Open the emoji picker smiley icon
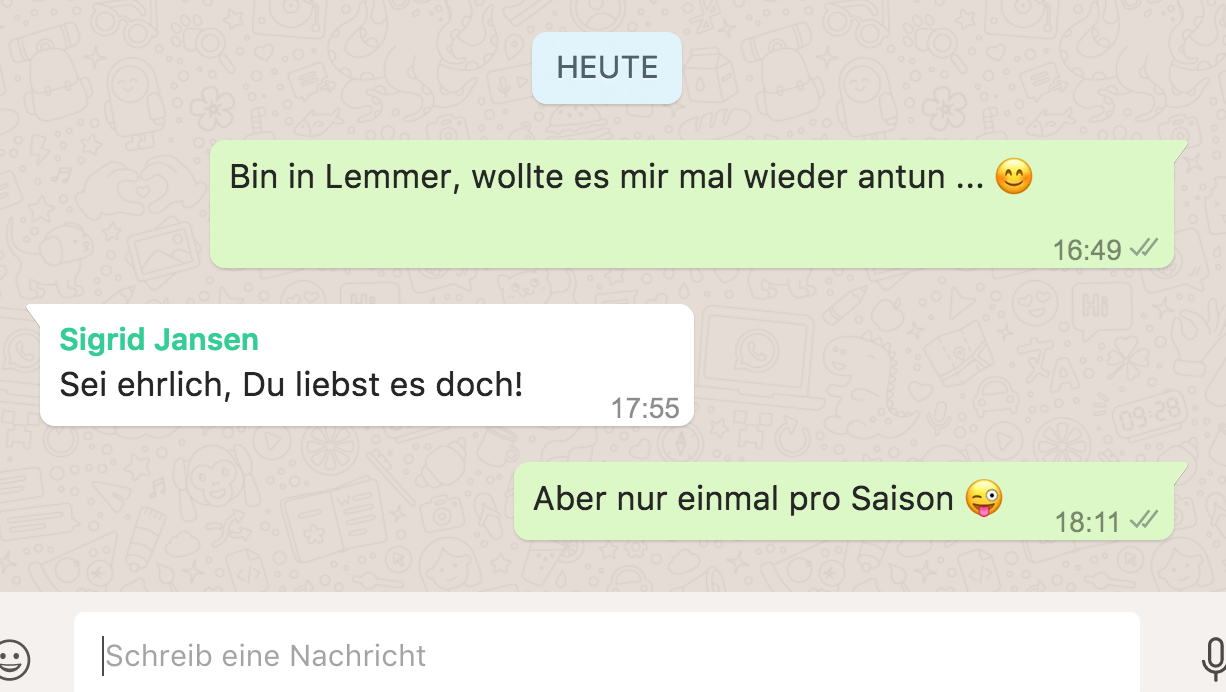This screenshot has height=692, width=1226. (14, 658)
